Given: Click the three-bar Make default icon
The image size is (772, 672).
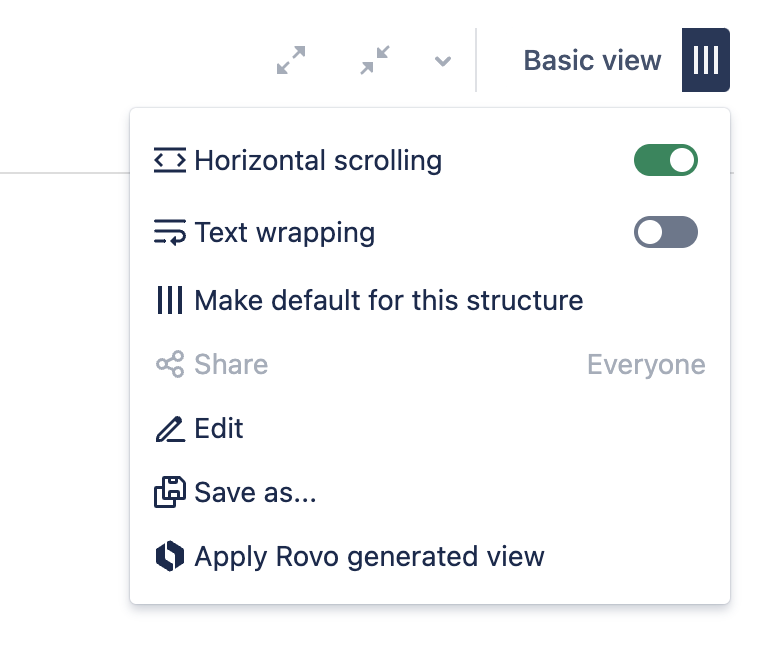Looking at the screenshot, I should [x=170, y=300].
